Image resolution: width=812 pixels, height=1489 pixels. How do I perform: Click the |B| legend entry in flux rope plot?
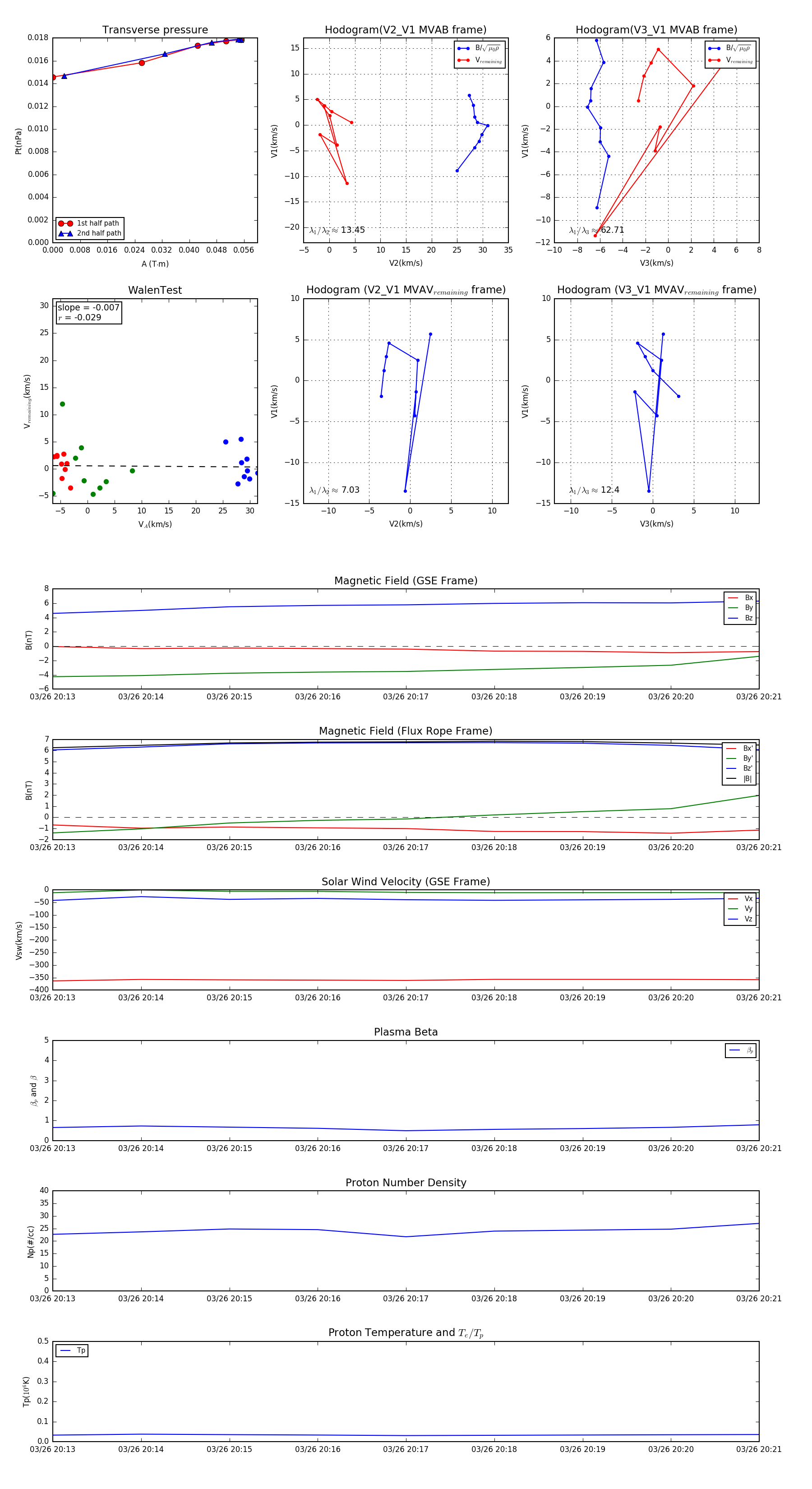click(740, 779)
